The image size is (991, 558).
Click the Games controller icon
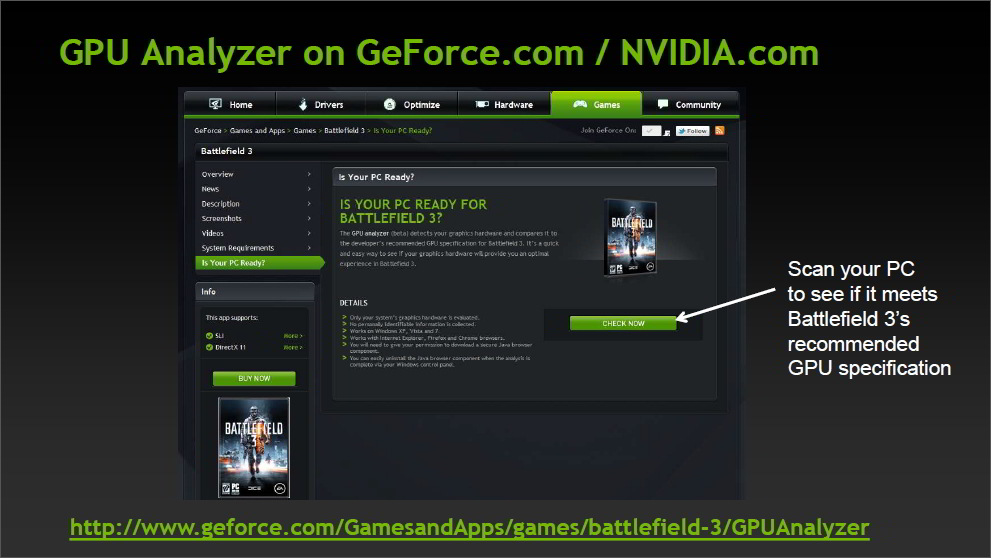580,104
